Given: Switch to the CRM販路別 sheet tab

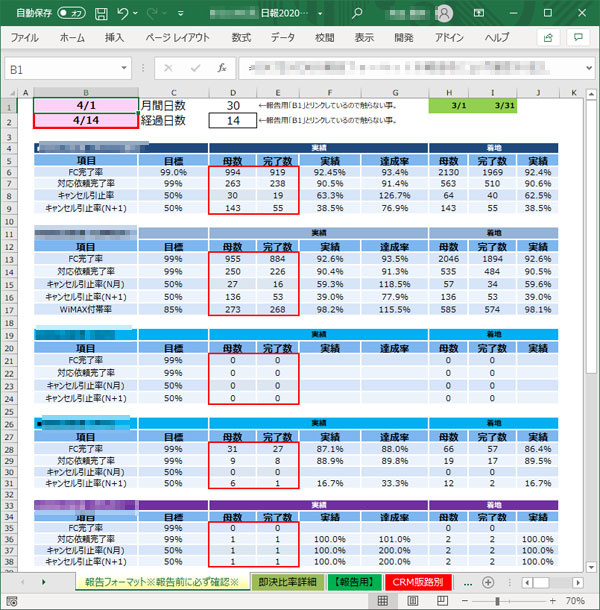Looking at the screenshot, I should point(419,582).
